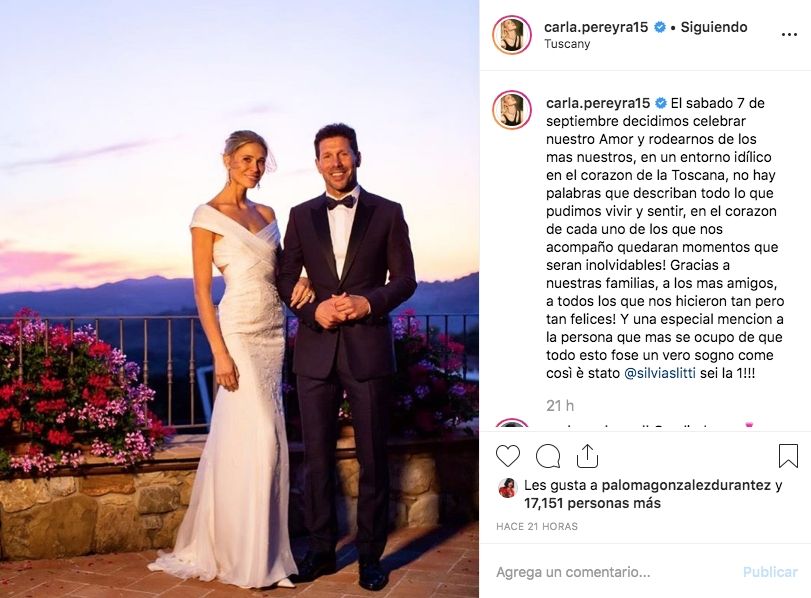Viewport: 811px width, 598px height.
Task: Open the Tuscany location link
Action: [567, 44]
